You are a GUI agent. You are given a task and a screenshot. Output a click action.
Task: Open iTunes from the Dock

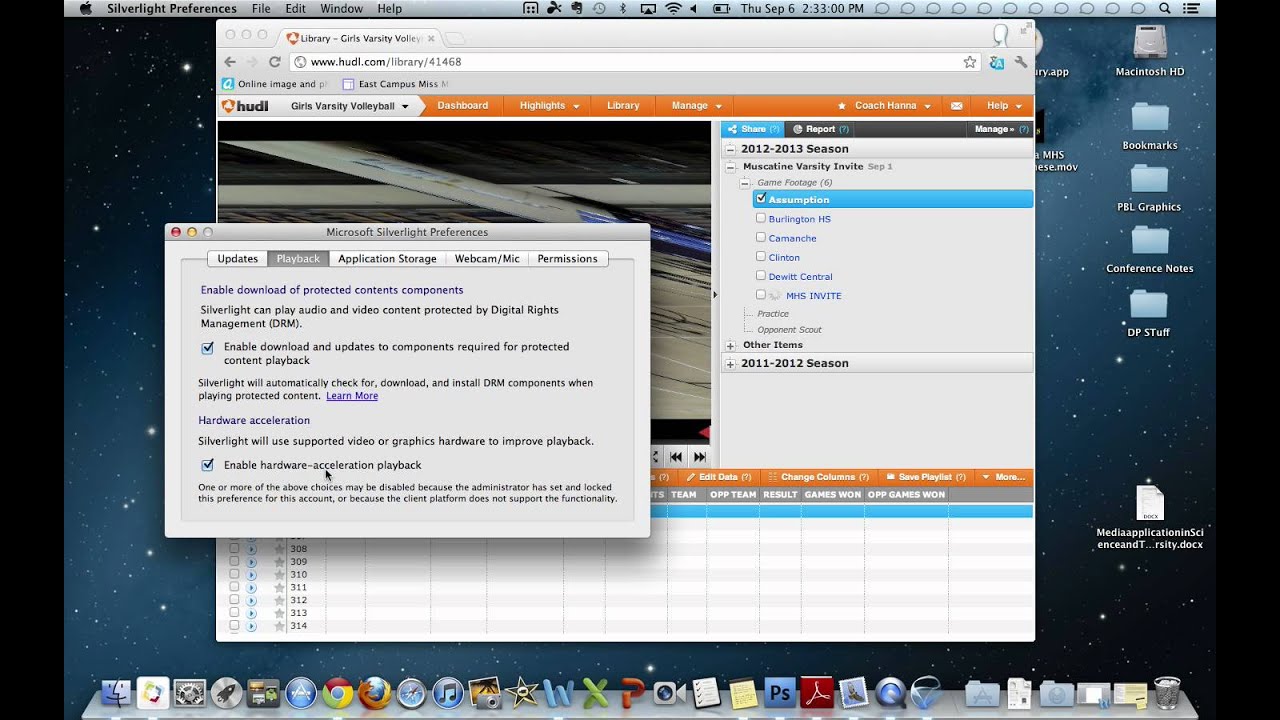pyautogui.click(x=449, y=693)
